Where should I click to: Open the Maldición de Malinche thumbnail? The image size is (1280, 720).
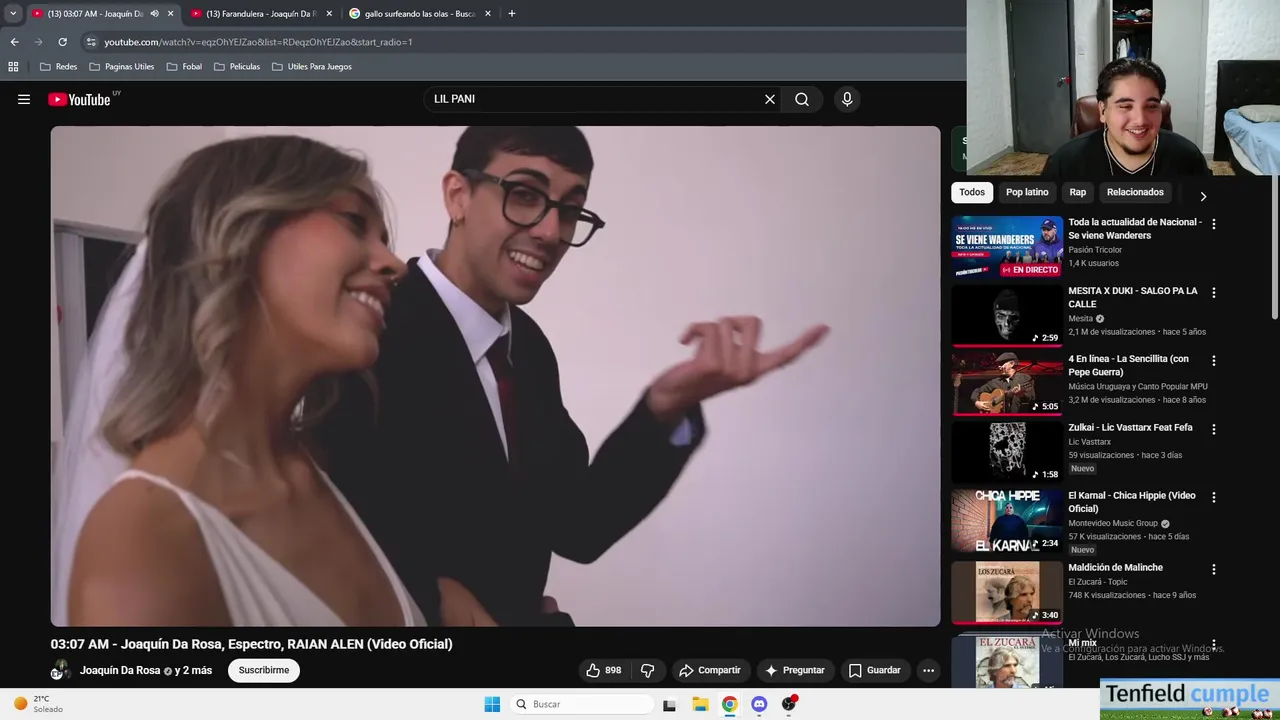click(x=1007, y=592)
